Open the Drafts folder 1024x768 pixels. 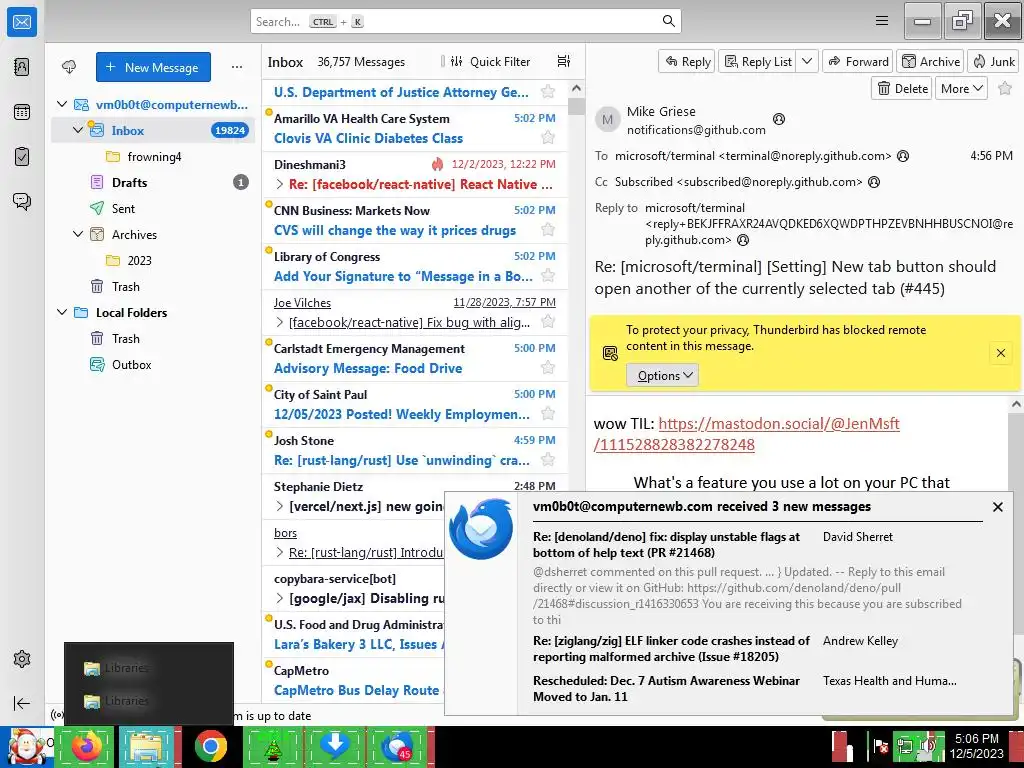click(129, 182)
